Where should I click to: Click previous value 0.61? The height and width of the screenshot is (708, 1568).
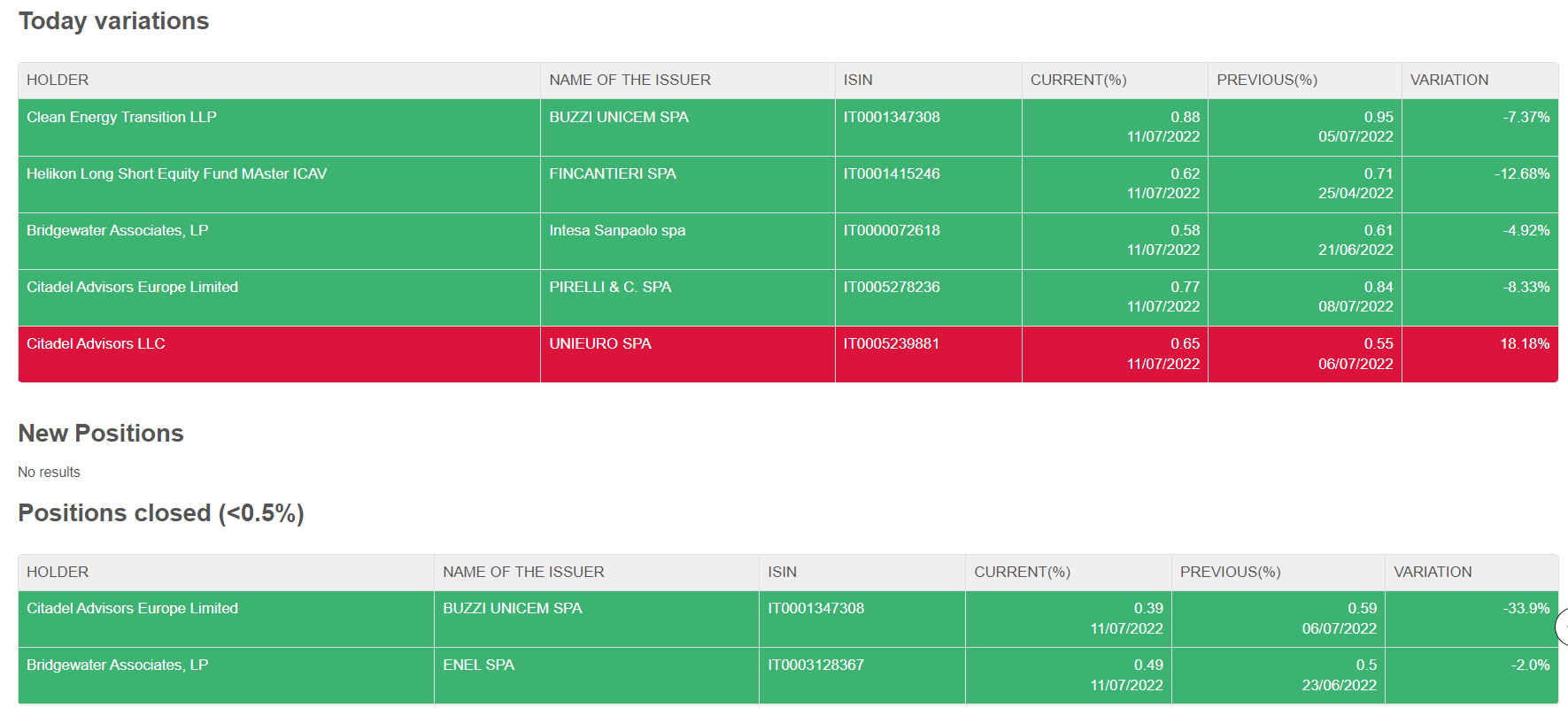point(1379,230)
